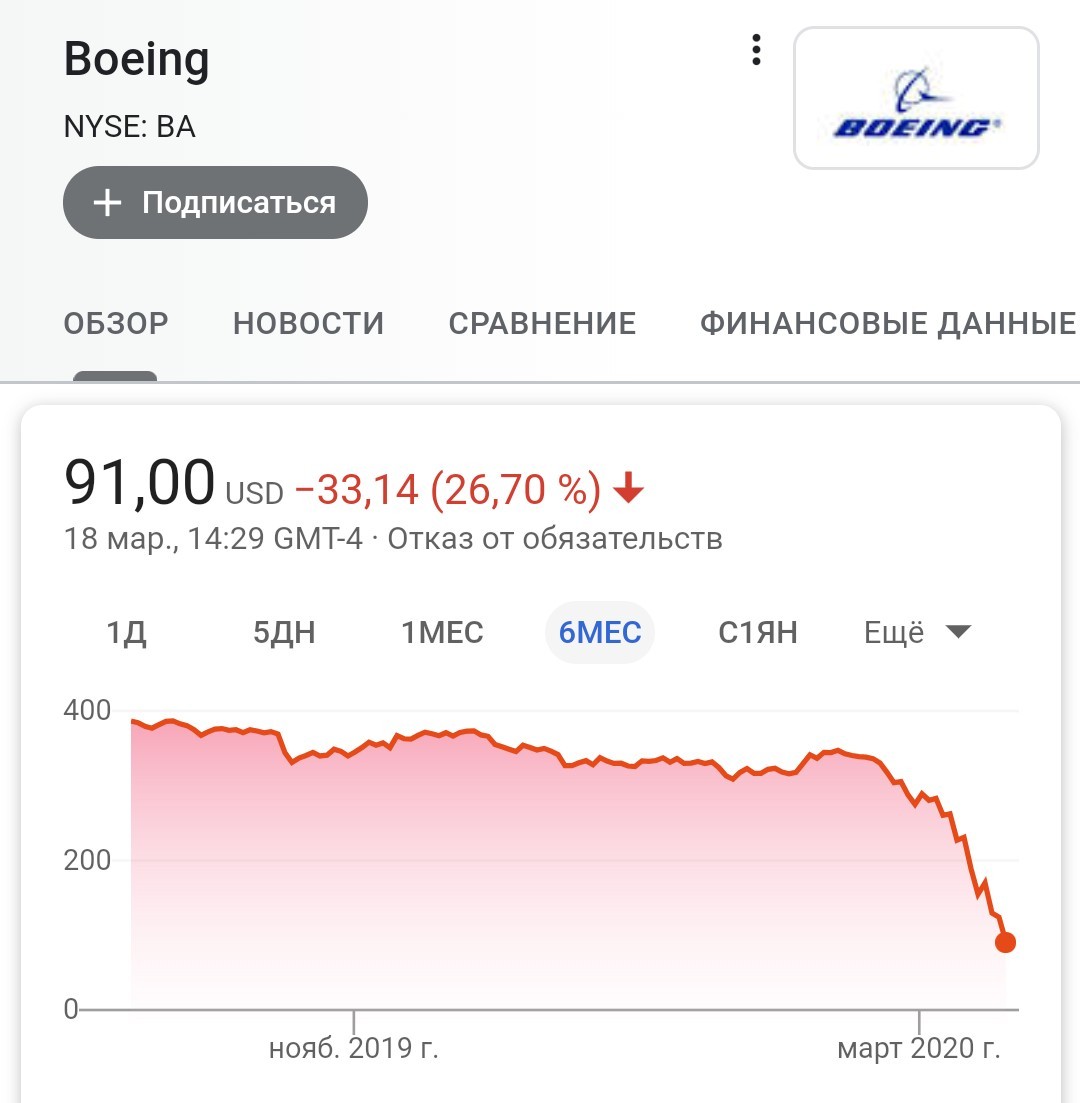Click the март 2020 г. axis marker
1080x1103 pixels.
pos(919,1048)
